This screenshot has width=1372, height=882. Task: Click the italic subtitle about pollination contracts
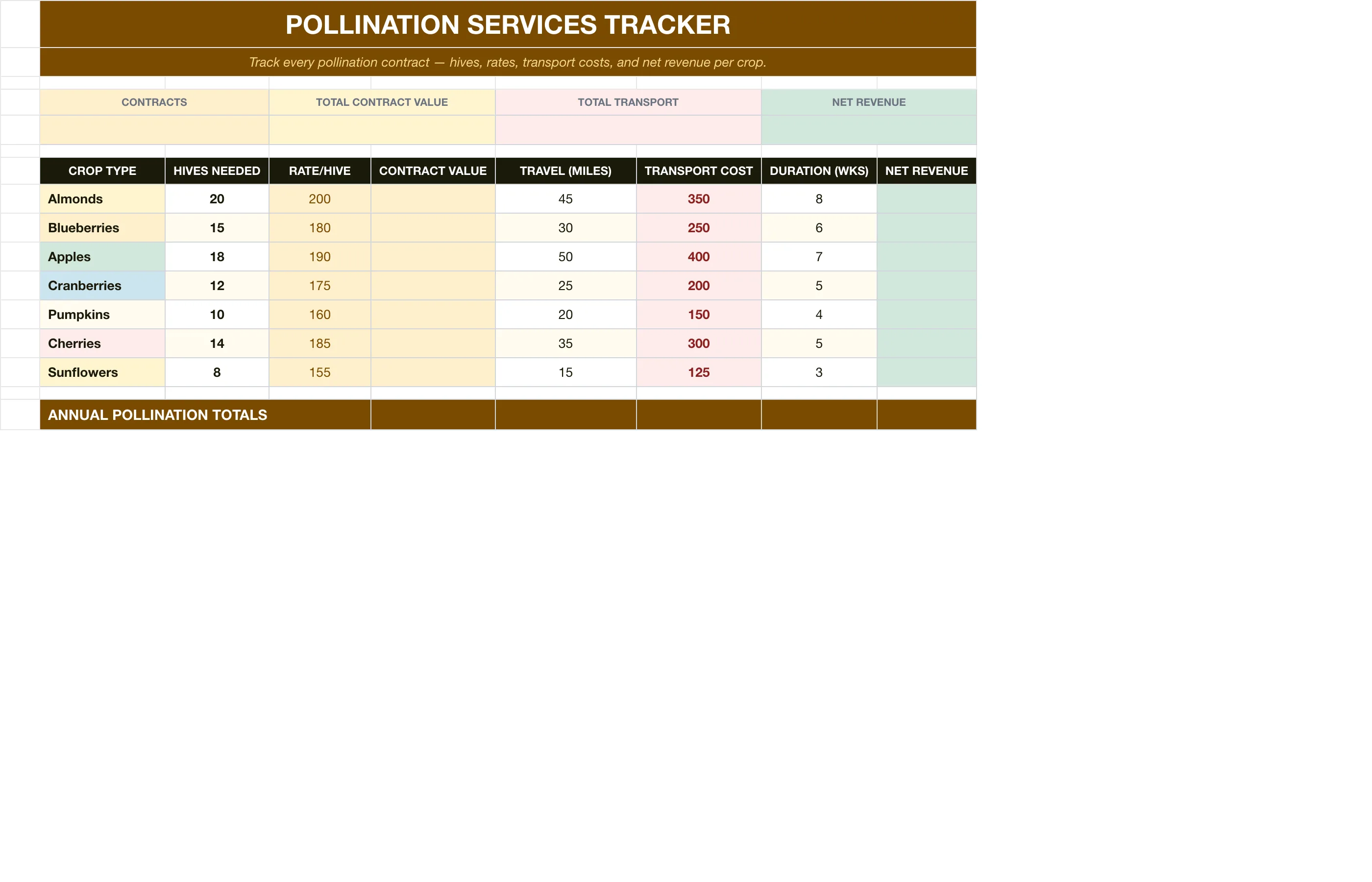tap(507, 62)
